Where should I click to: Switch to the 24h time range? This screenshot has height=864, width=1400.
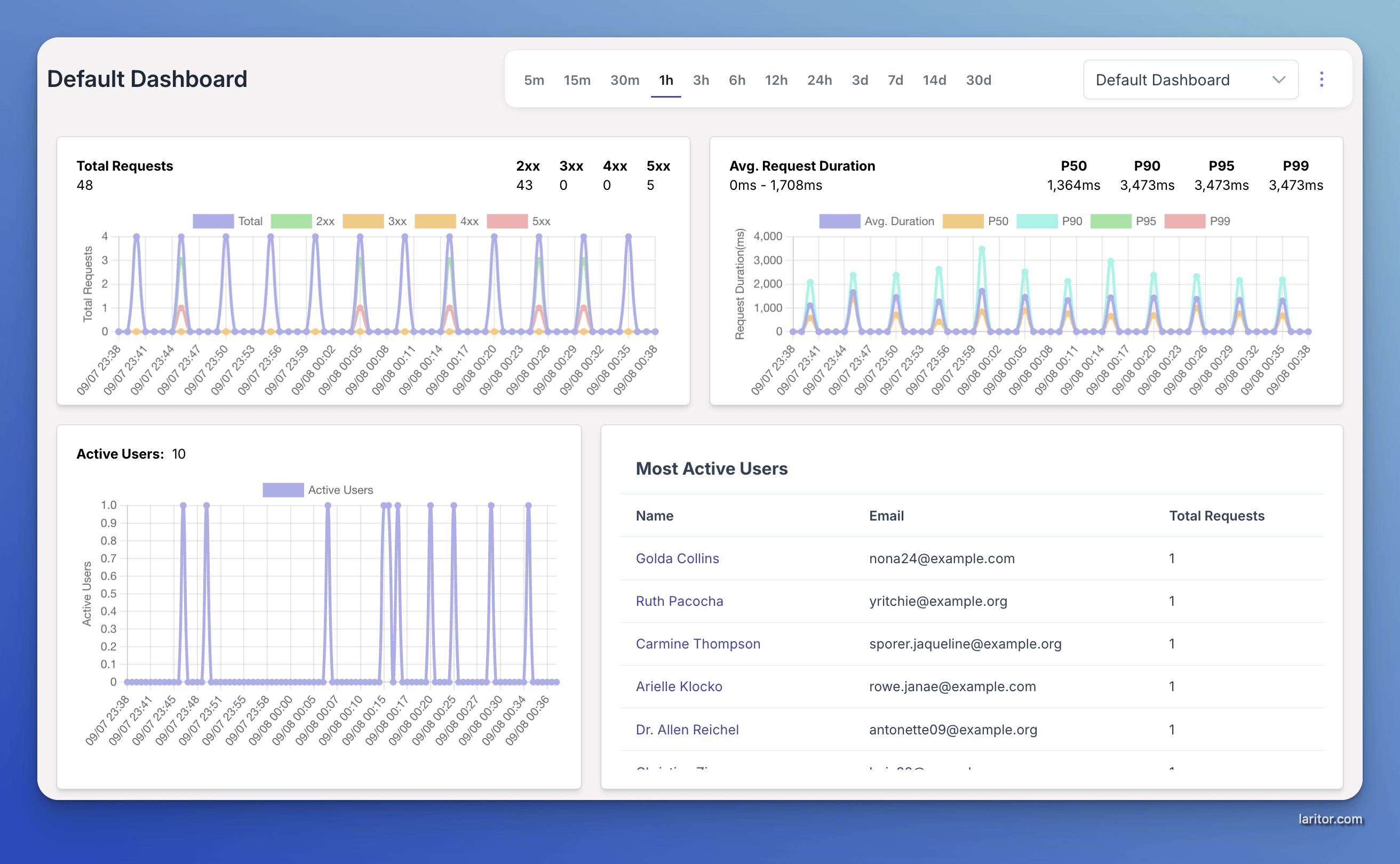point(819,80)
